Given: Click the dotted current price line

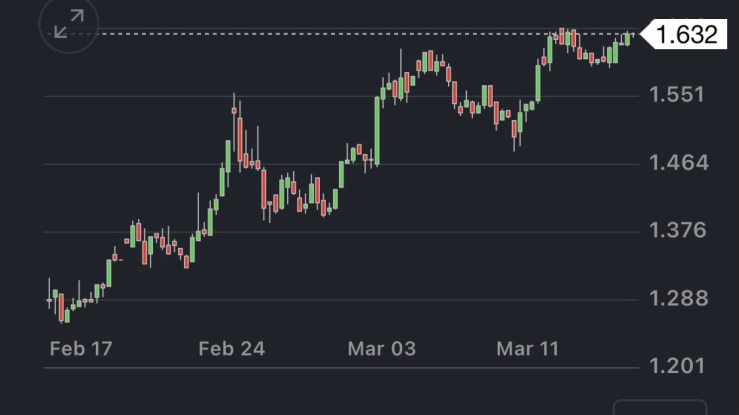Looking at the screenshot, I should (x=300, y=35).
